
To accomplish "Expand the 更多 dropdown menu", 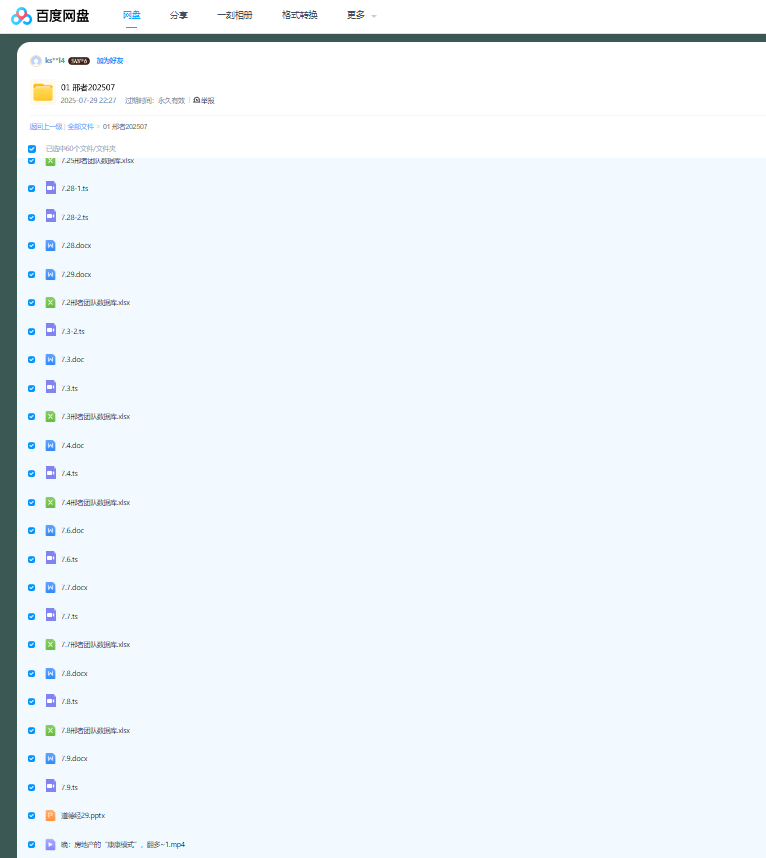I will (361, 16).
